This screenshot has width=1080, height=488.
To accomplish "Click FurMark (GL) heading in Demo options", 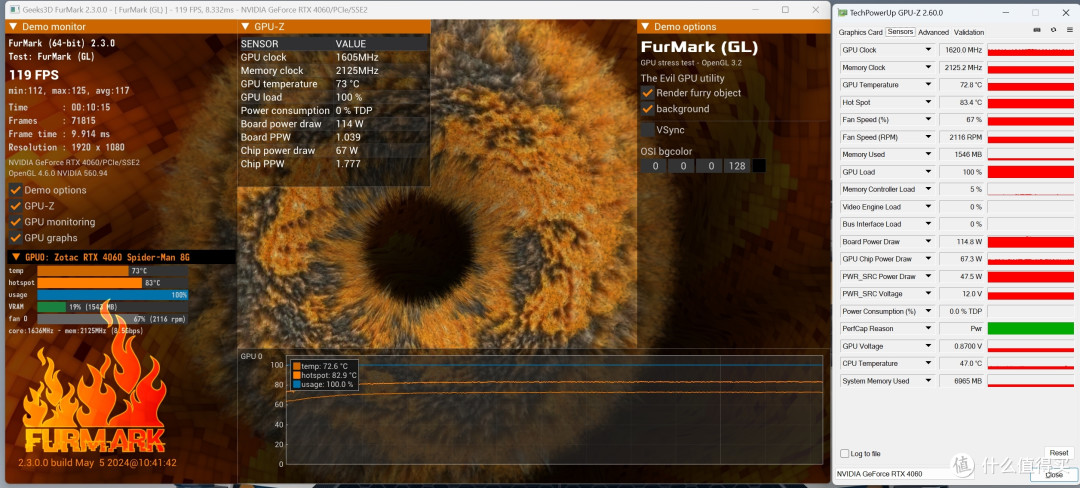I will 699,47.
